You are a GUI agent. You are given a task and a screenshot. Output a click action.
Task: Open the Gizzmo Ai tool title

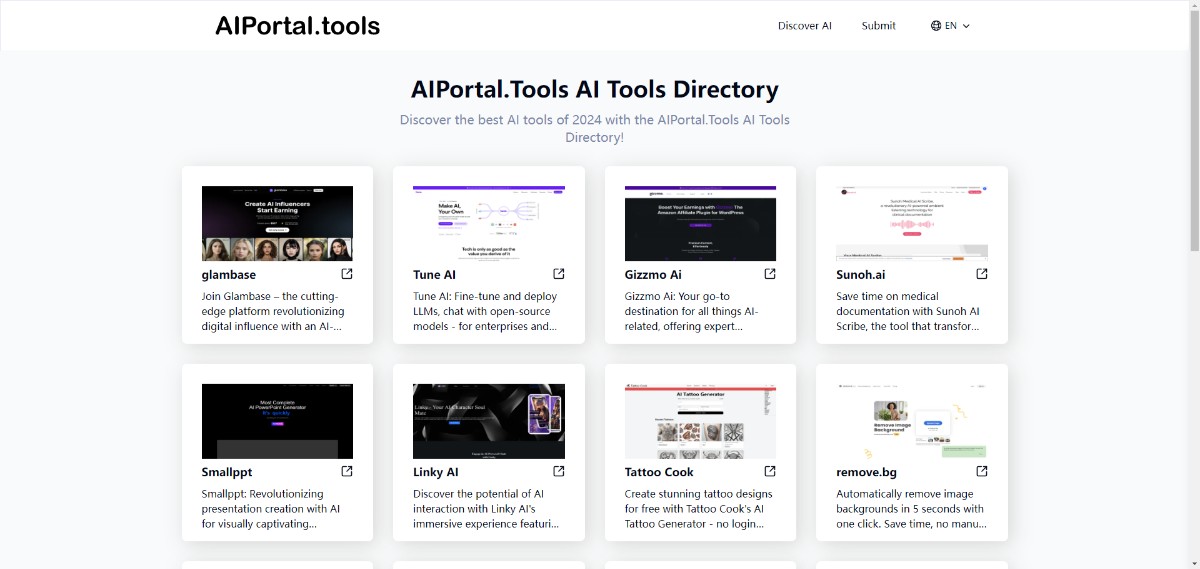[x=654, y=275]
